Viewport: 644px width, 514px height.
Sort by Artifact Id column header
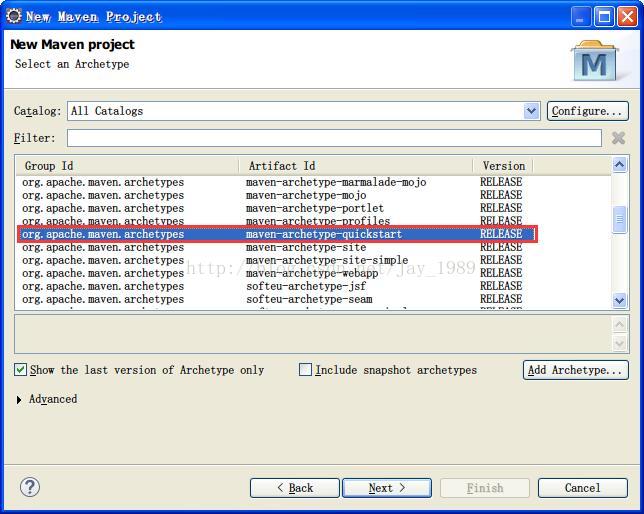[356, 166]
